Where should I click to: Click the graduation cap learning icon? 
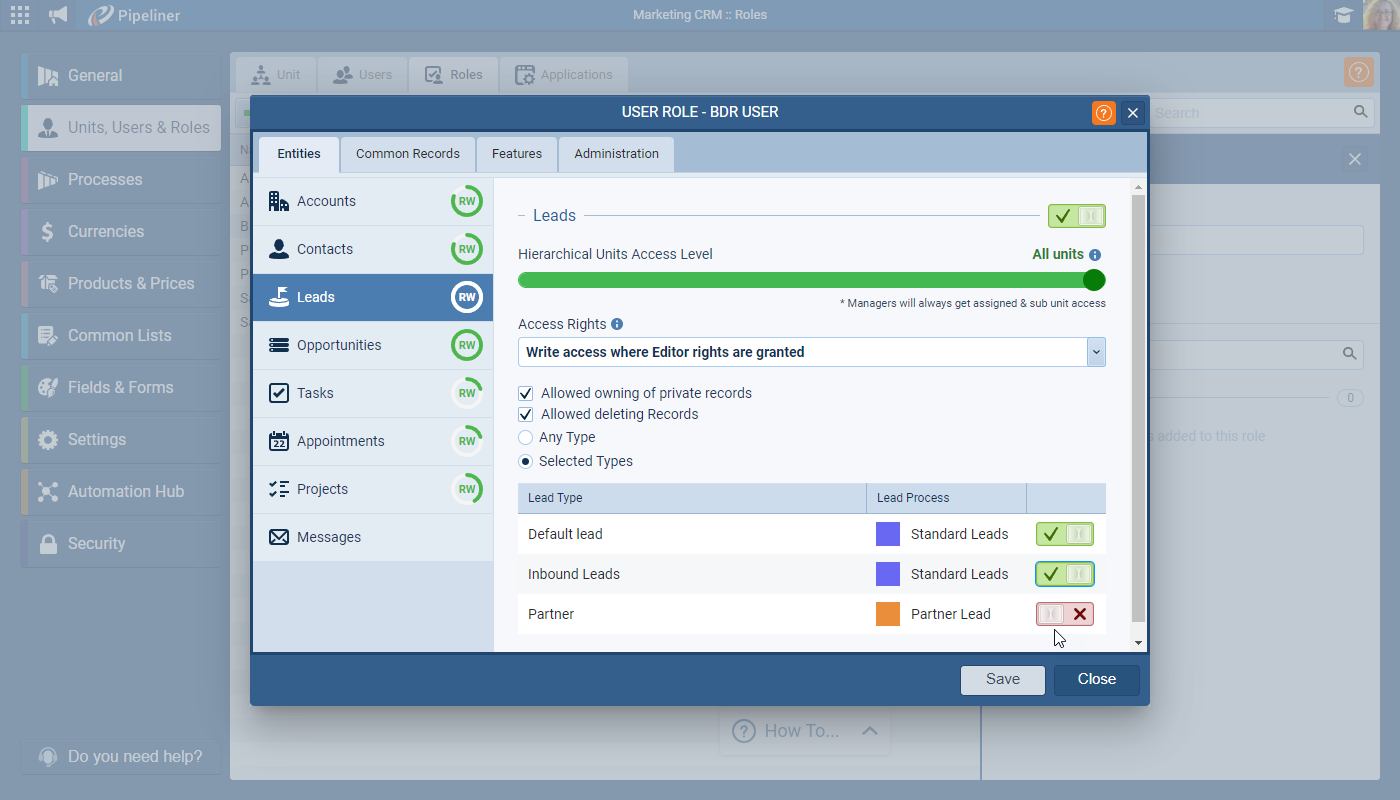tap(1343, 15)
